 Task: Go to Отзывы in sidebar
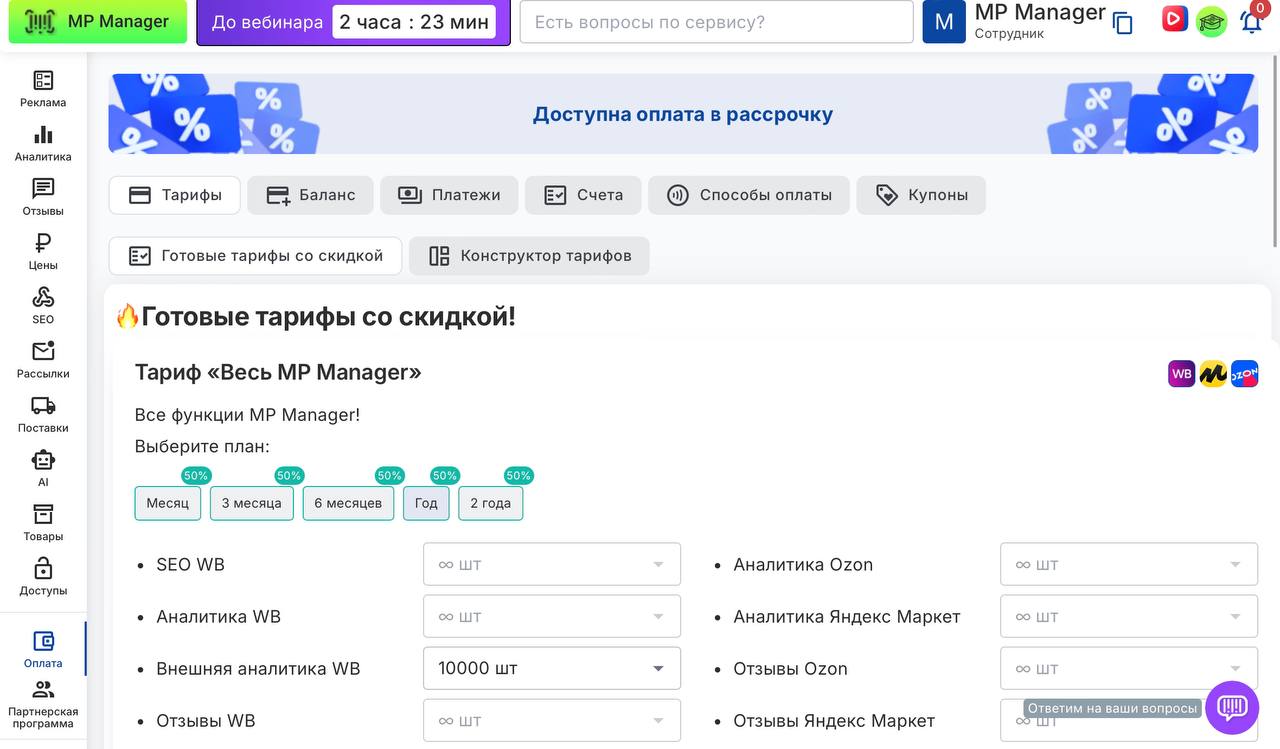(43, 197)
